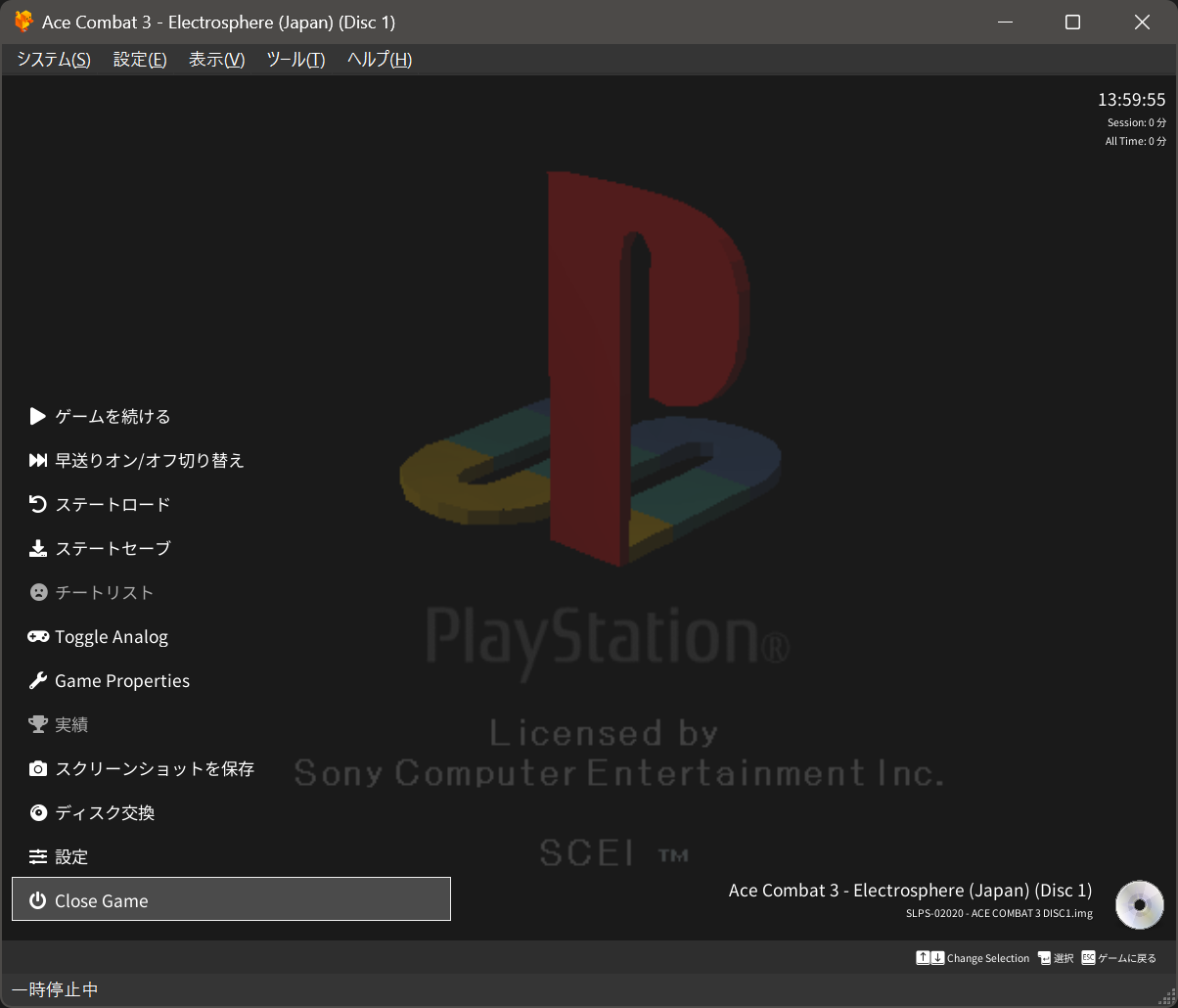This screenshot has width=1178, height=1008.
Task: Open the ヘルプ(H) menu
Action: click(x=380, y=60)
